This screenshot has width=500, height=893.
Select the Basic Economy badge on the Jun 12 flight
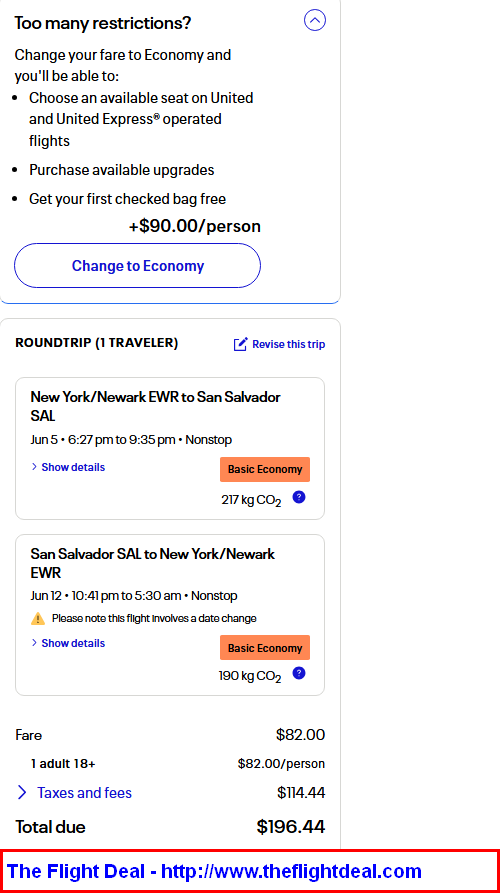[x=265, y=648]
